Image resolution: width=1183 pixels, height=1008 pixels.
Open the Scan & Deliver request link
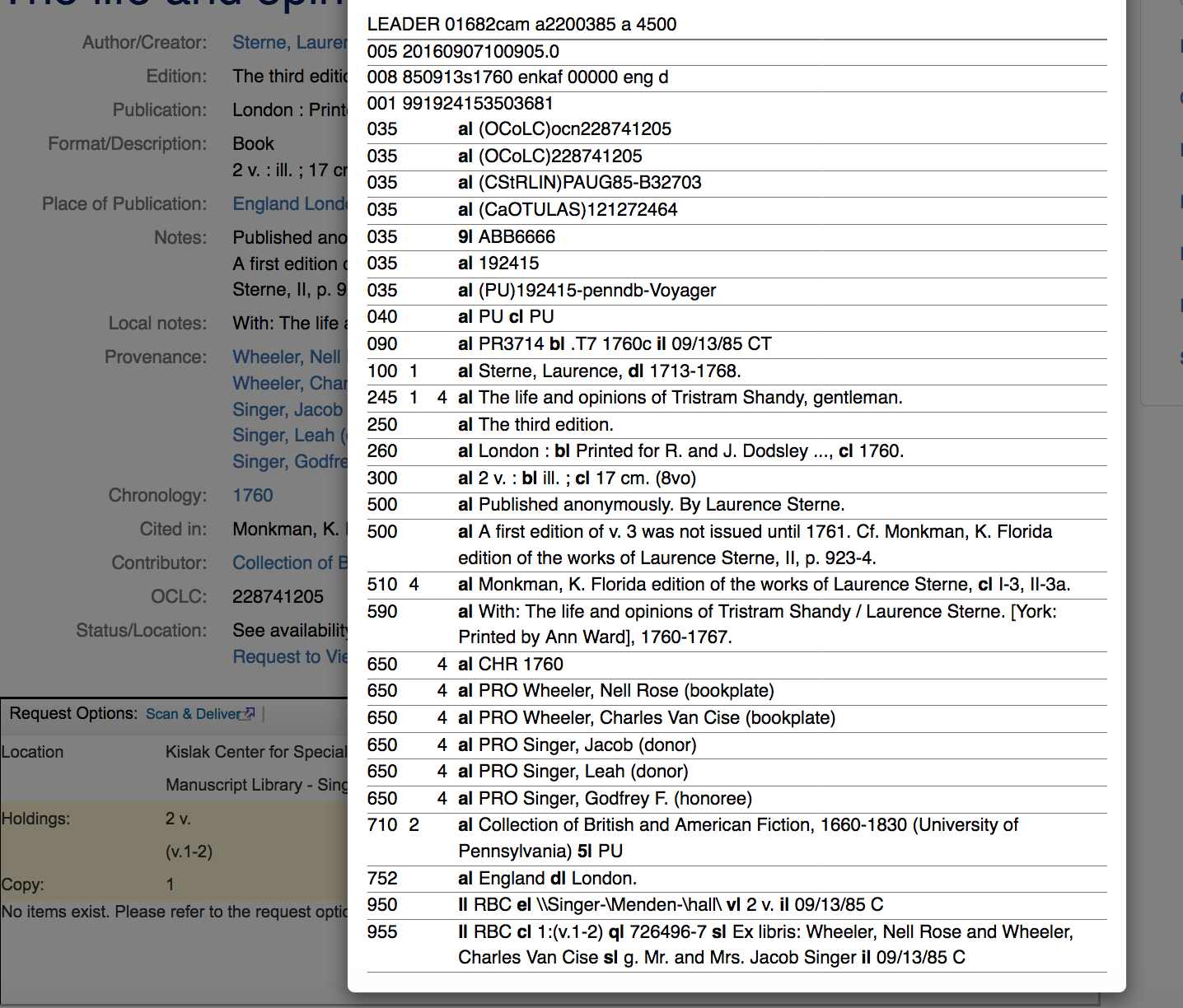pyautogui.click(x=194, y=714)
